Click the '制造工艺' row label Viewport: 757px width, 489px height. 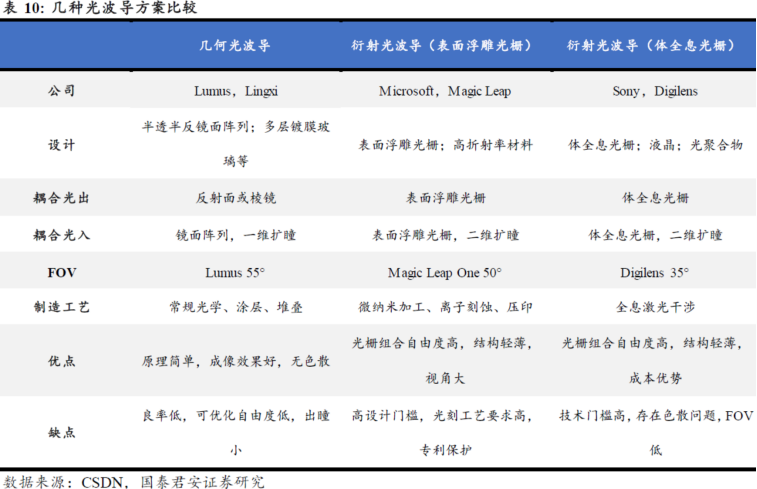pos(61,307)
